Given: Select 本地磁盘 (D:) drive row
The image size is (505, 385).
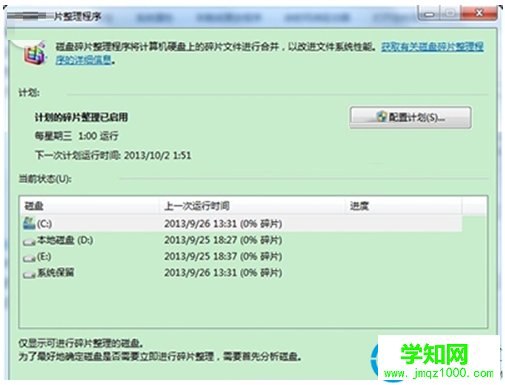Looking at the screenshot, I should 242,240.
